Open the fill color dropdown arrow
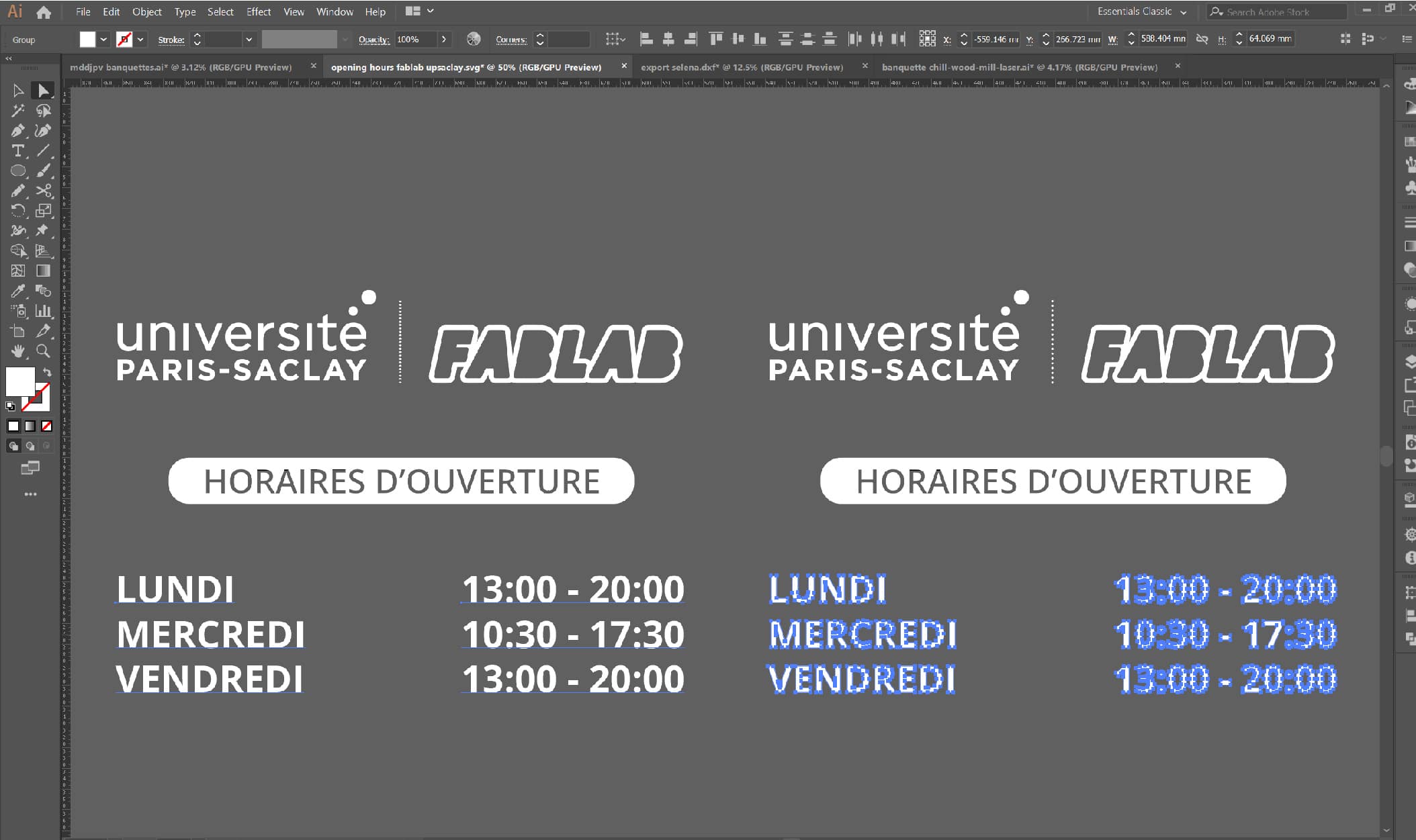Viewport: 1416px width, 840px height. [103, 39]
